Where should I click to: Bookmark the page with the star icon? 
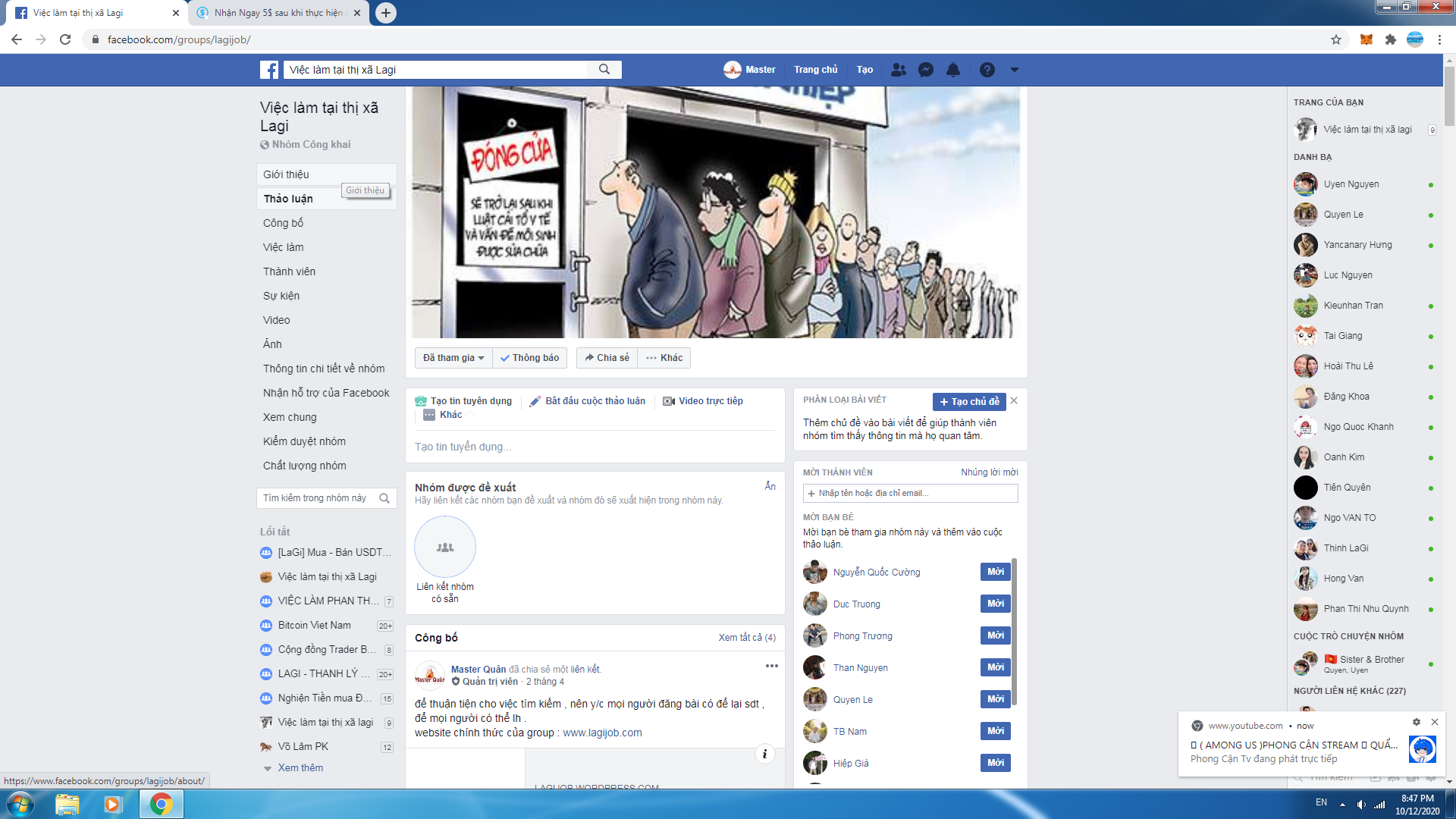1336,39
